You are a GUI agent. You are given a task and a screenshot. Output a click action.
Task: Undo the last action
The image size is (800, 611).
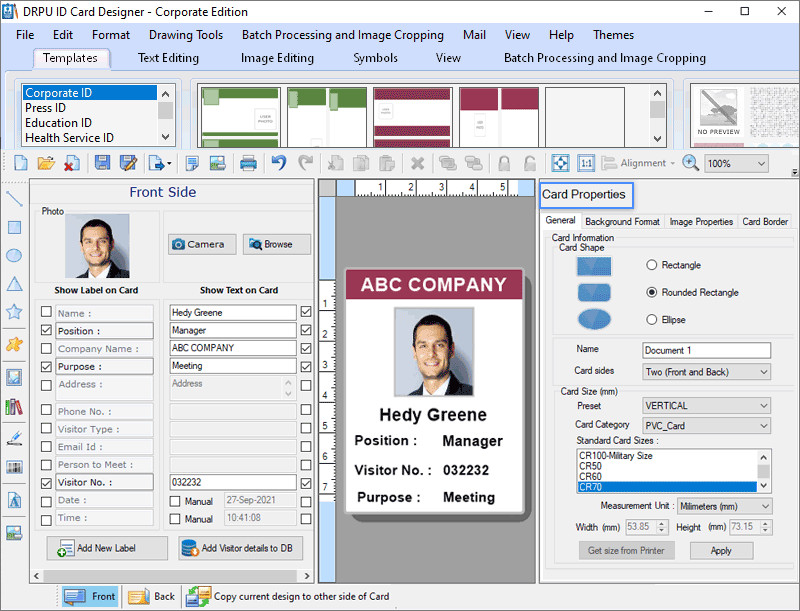(279, 163)
